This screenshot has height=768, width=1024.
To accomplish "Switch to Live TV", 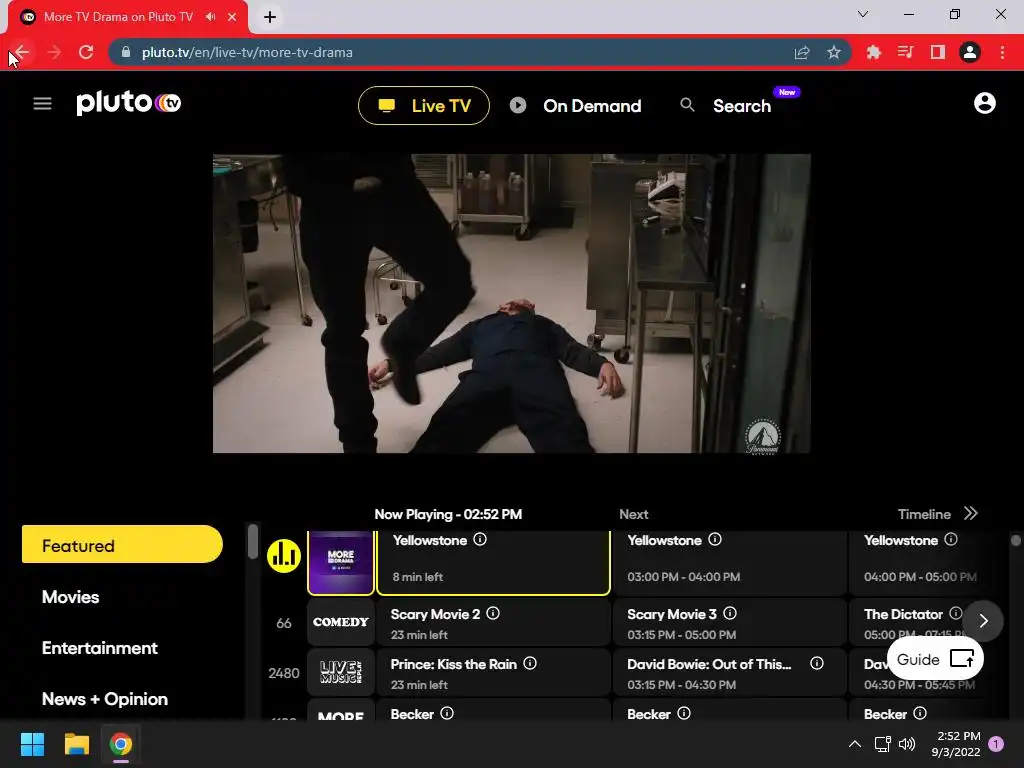I will (424, 105).
